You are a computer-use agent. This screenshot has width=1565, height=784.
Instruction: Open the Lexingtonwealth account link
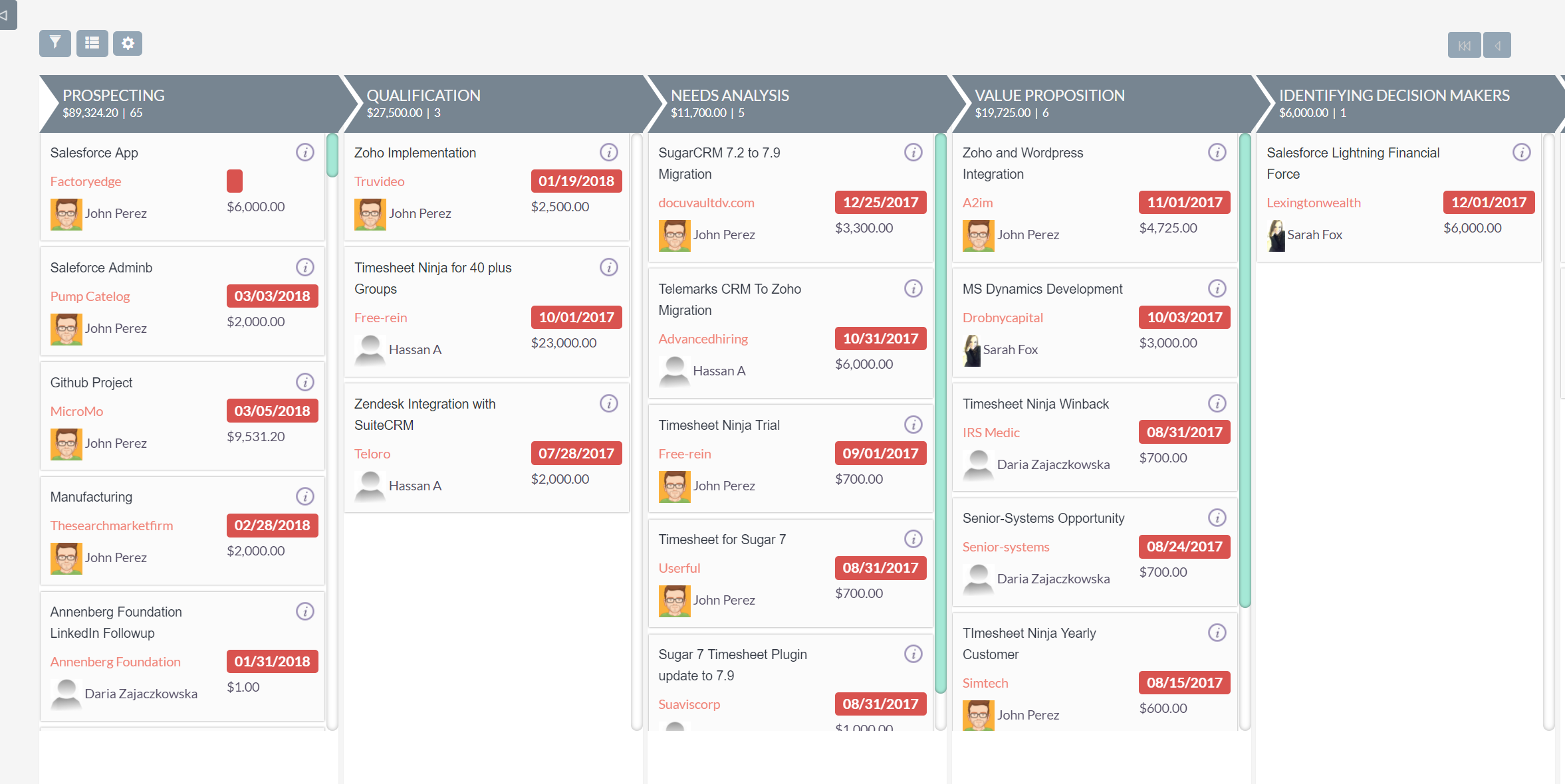[x=1314, y=203]
